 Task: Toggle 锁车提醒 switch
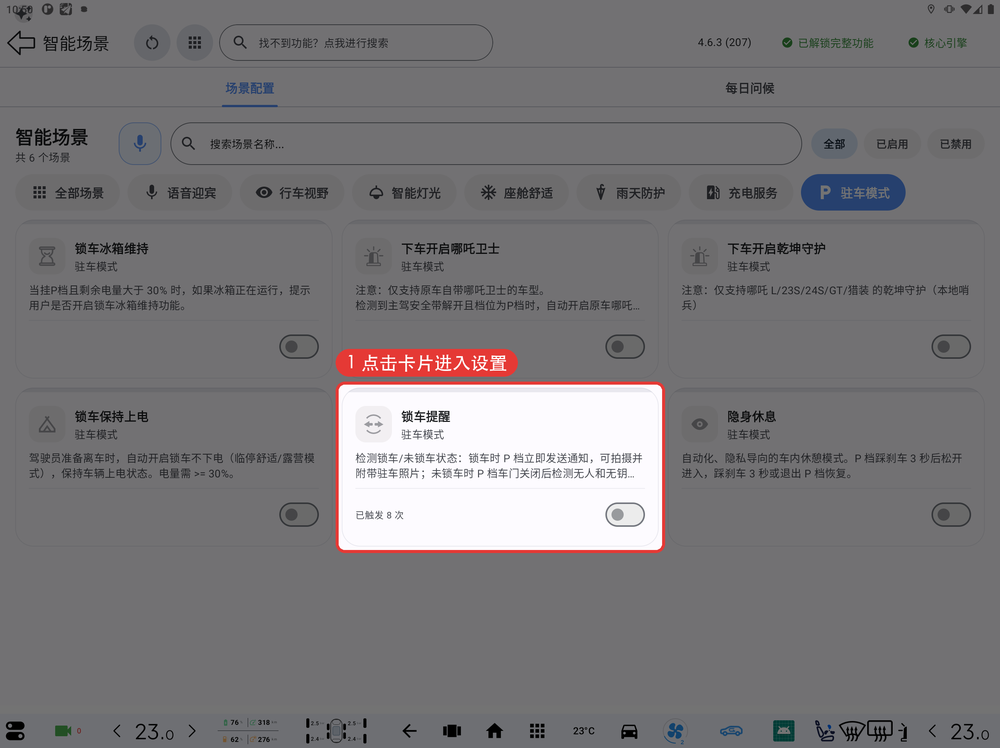click(625, 515)
